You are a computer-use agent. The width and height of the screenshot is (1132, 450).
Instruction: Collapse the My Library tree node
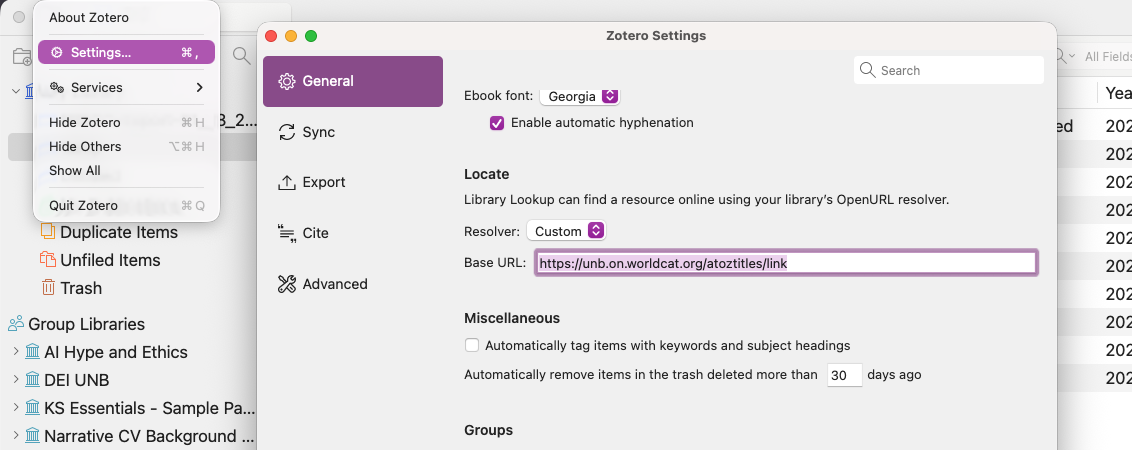15,90
